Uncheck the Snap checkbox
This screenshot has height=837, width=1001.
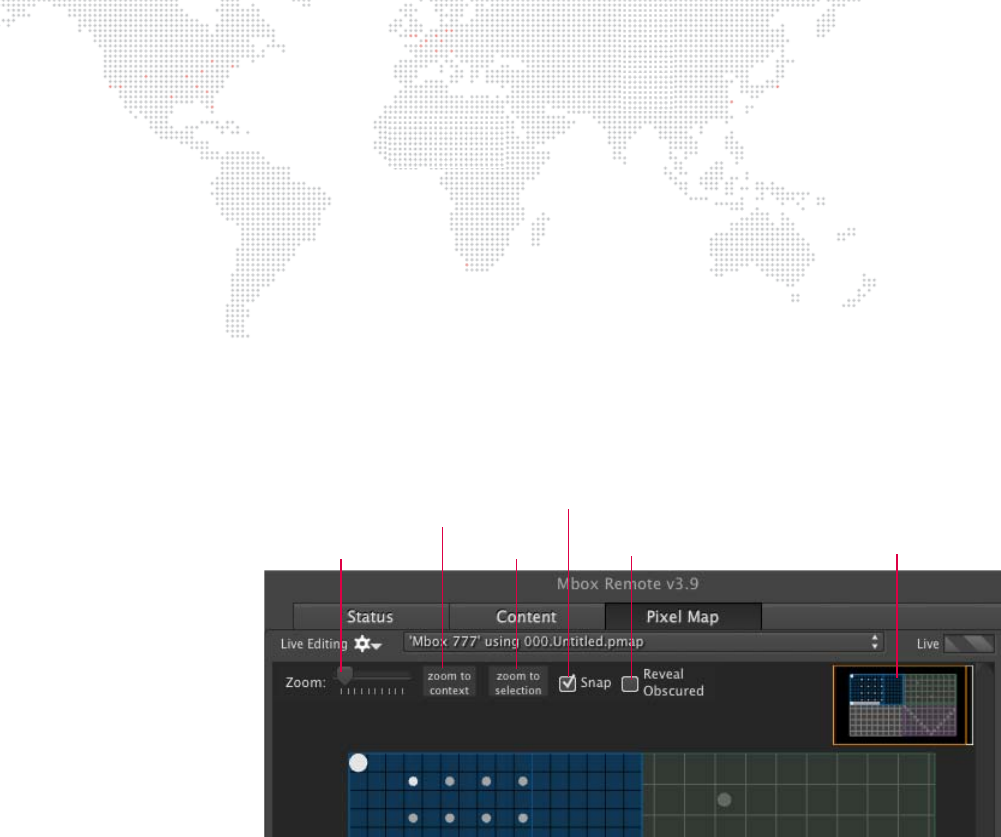567,683
